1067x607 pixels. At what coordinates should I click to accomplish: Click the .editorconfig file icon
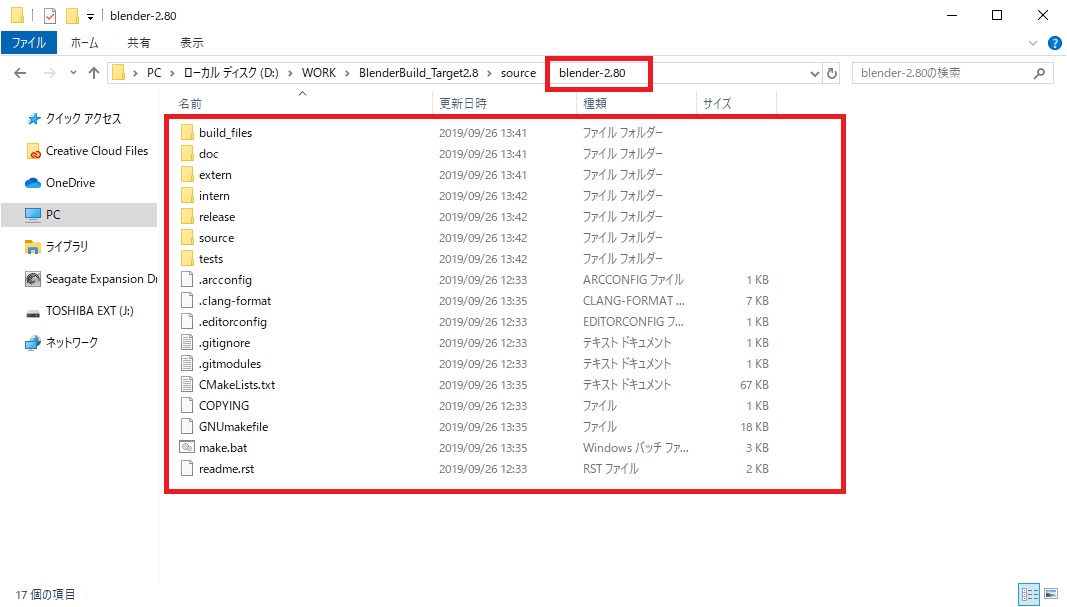point(187,322)
